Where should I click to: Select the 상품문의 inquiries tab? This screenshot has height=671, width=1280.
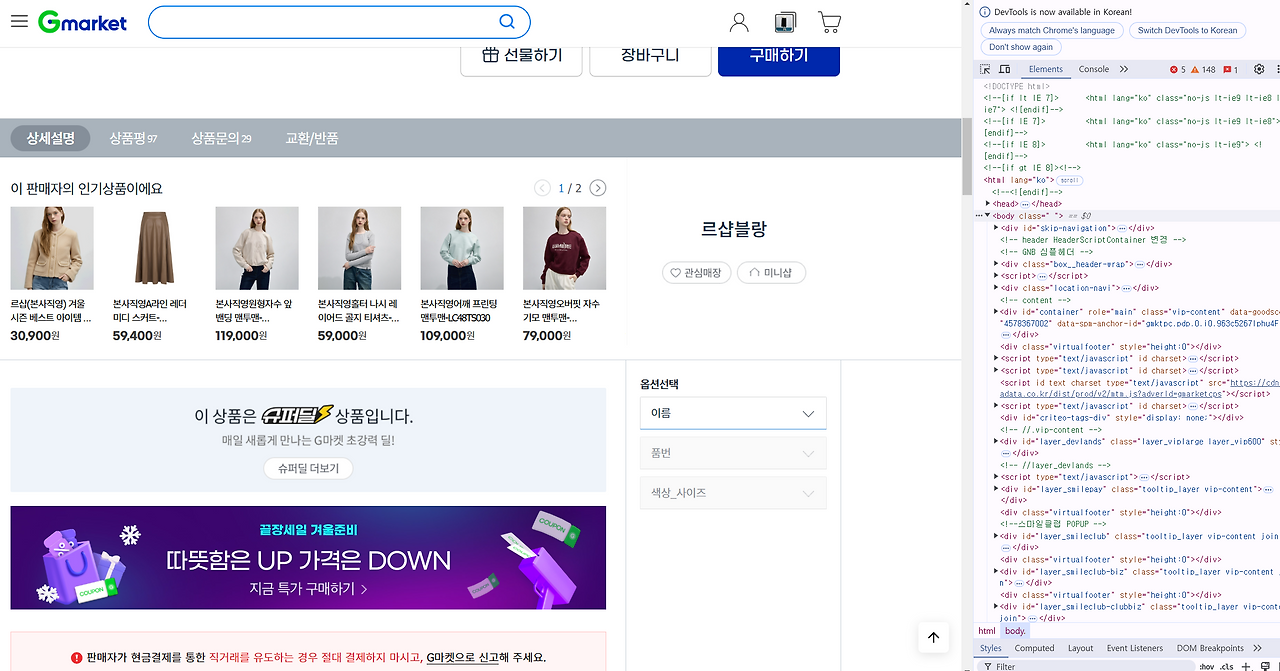[221, 138]
